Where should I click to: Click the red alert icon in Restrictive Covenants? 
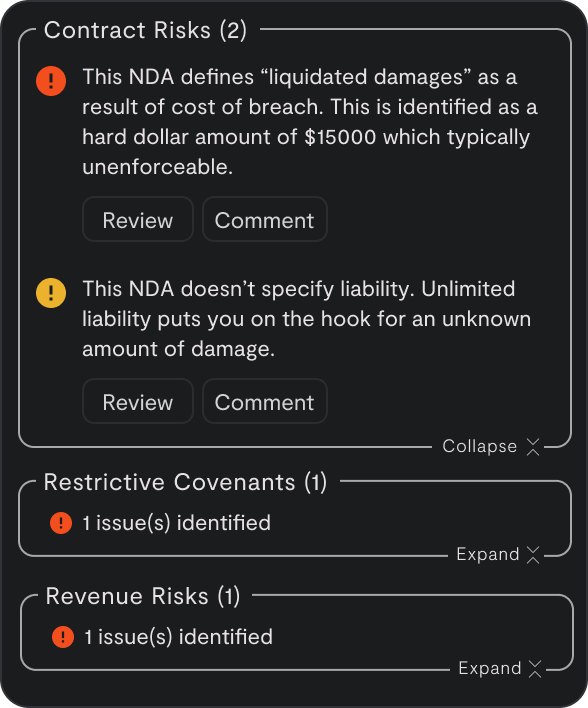point(61,523)
